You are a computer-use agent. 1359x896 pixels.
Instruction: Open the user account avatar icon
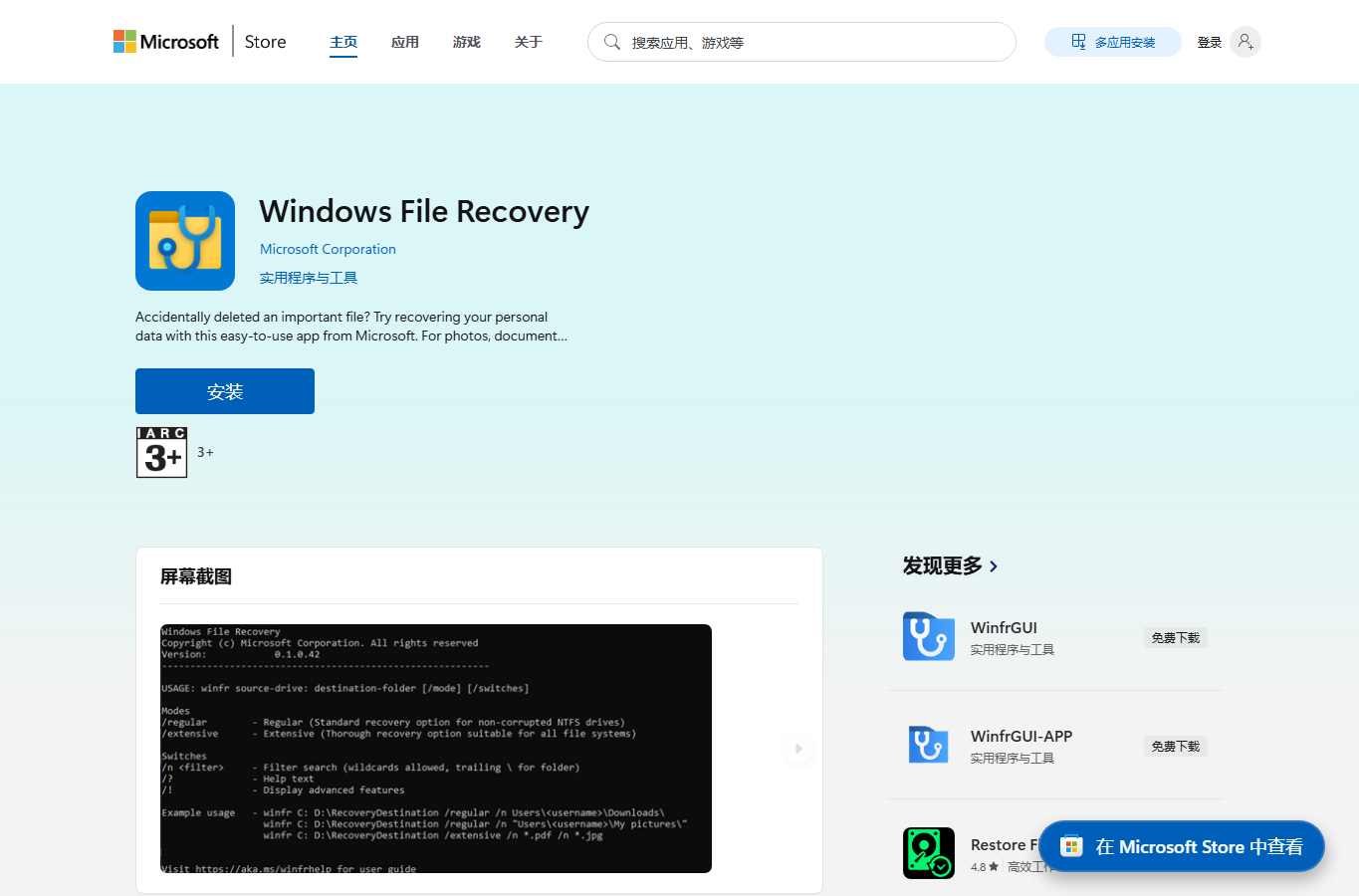coord(1246,42)
